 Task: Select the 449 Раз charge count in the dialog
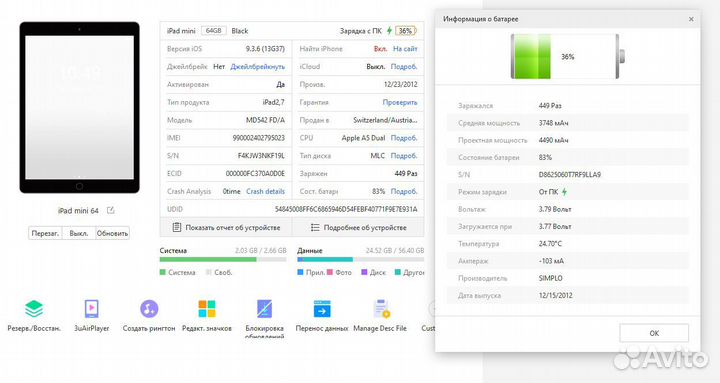pyautogui.click(x=550, y=106)
